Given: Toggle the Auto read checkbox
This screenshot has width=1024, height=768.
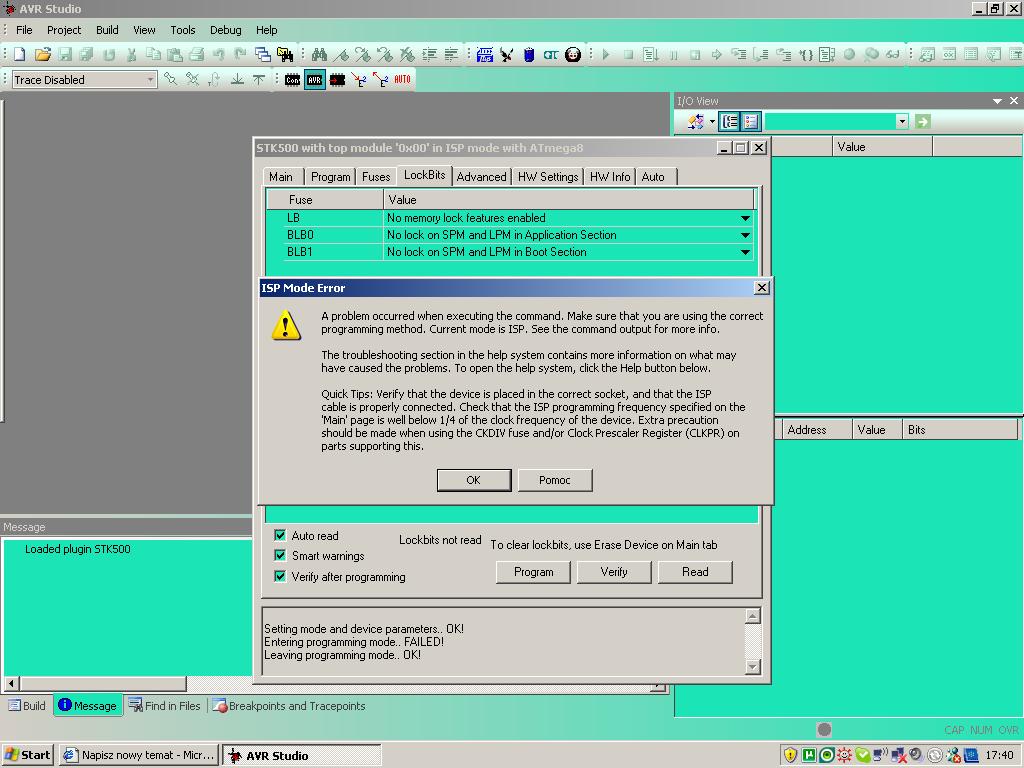Looking at the screenshot, I should 280,536.
